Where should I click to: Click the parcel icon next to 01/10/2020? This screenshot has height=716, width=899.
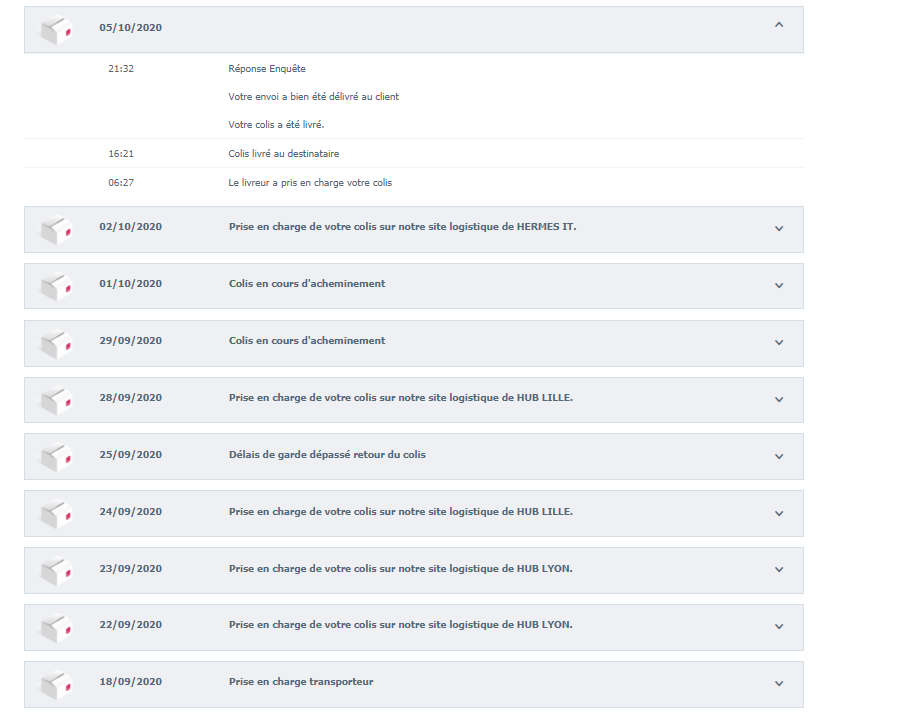tap(56, 286)
